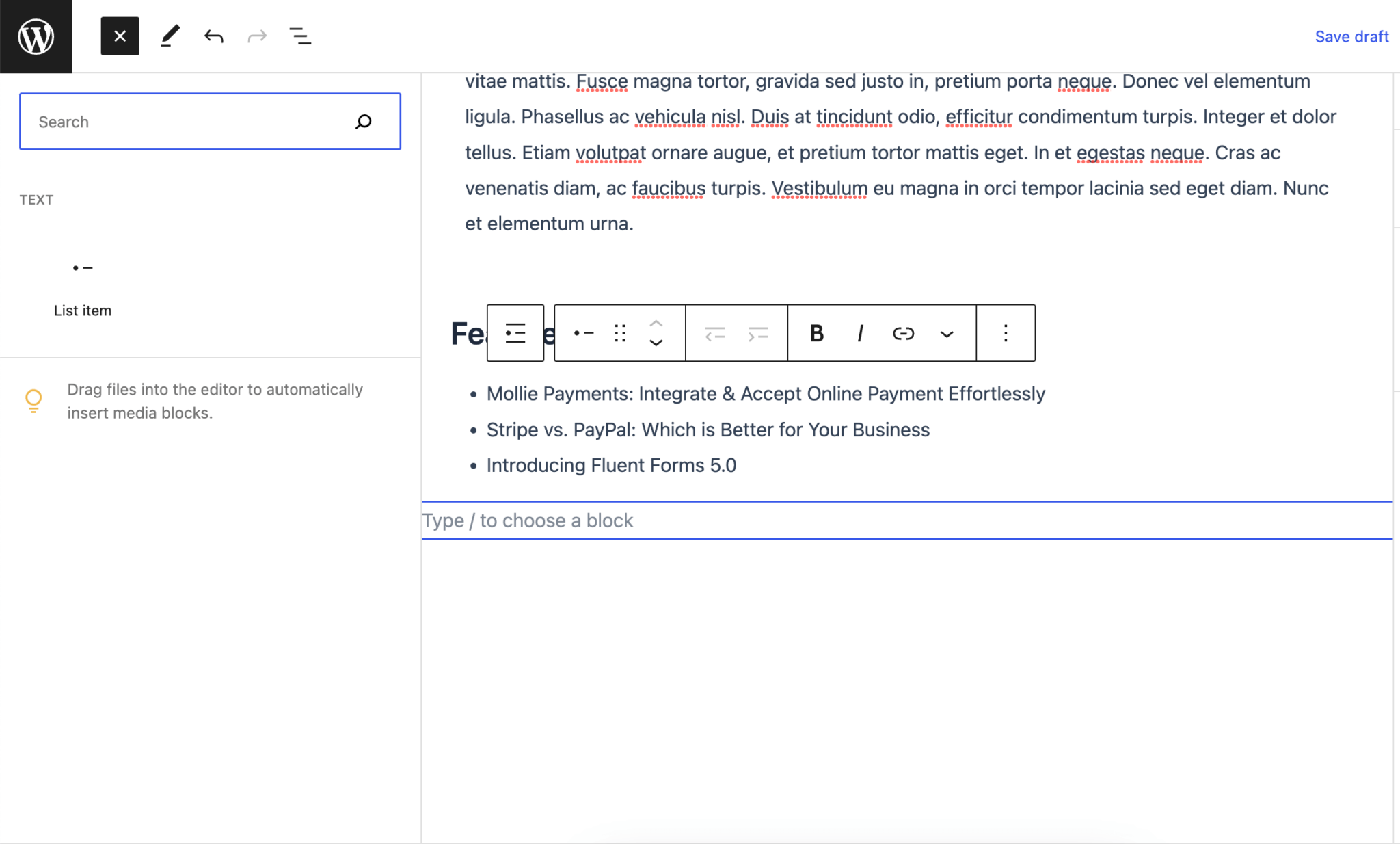The height and width of the screenshot is (844, 1400).
Task: Focus the block Search field
Action: coord(210,122)
